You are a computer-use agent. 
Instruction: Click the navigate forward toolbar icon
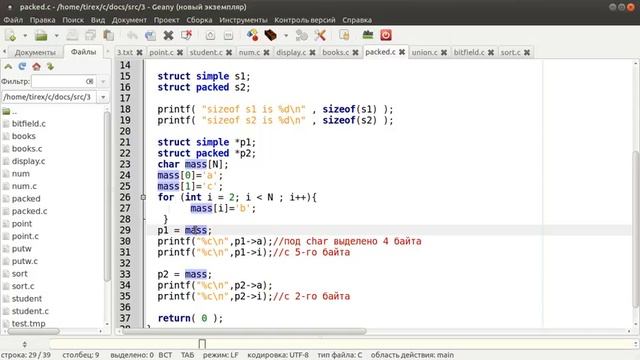click(x=229, y=36)
